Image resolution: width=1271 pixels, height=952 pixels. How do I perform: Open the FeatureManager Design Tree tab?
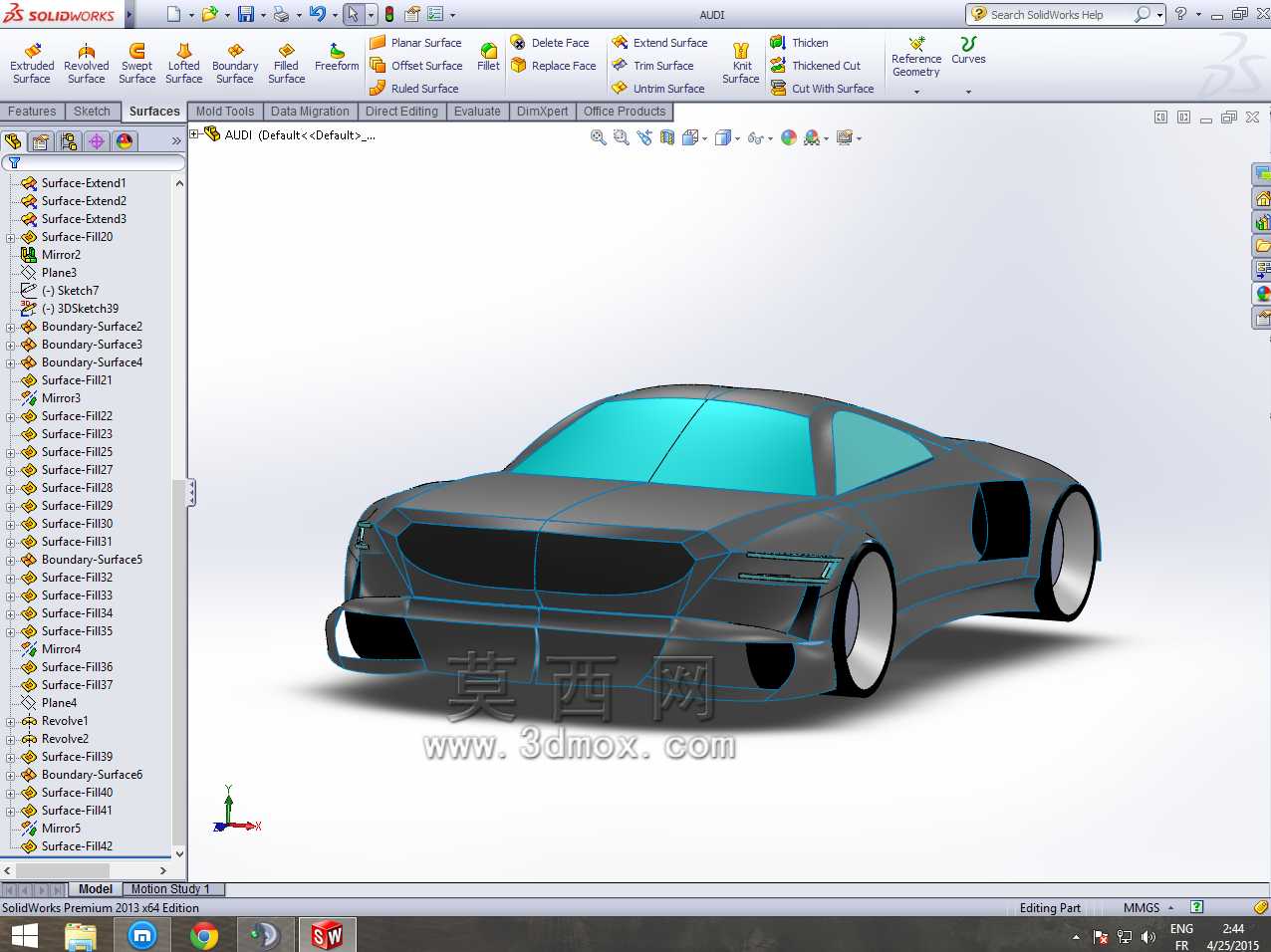click(x=13, y=141)
